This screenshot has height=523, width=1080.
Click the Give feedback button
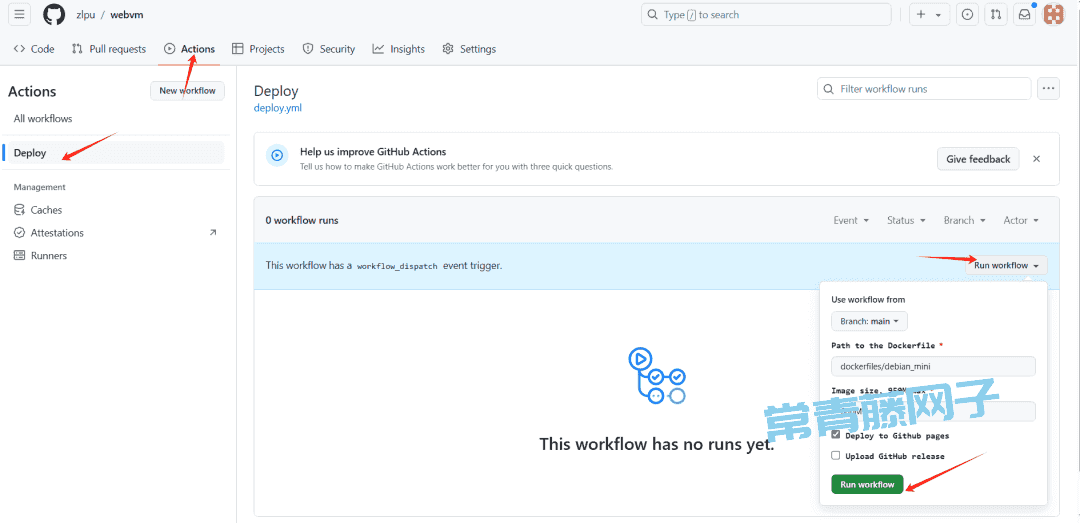[978, 158]
